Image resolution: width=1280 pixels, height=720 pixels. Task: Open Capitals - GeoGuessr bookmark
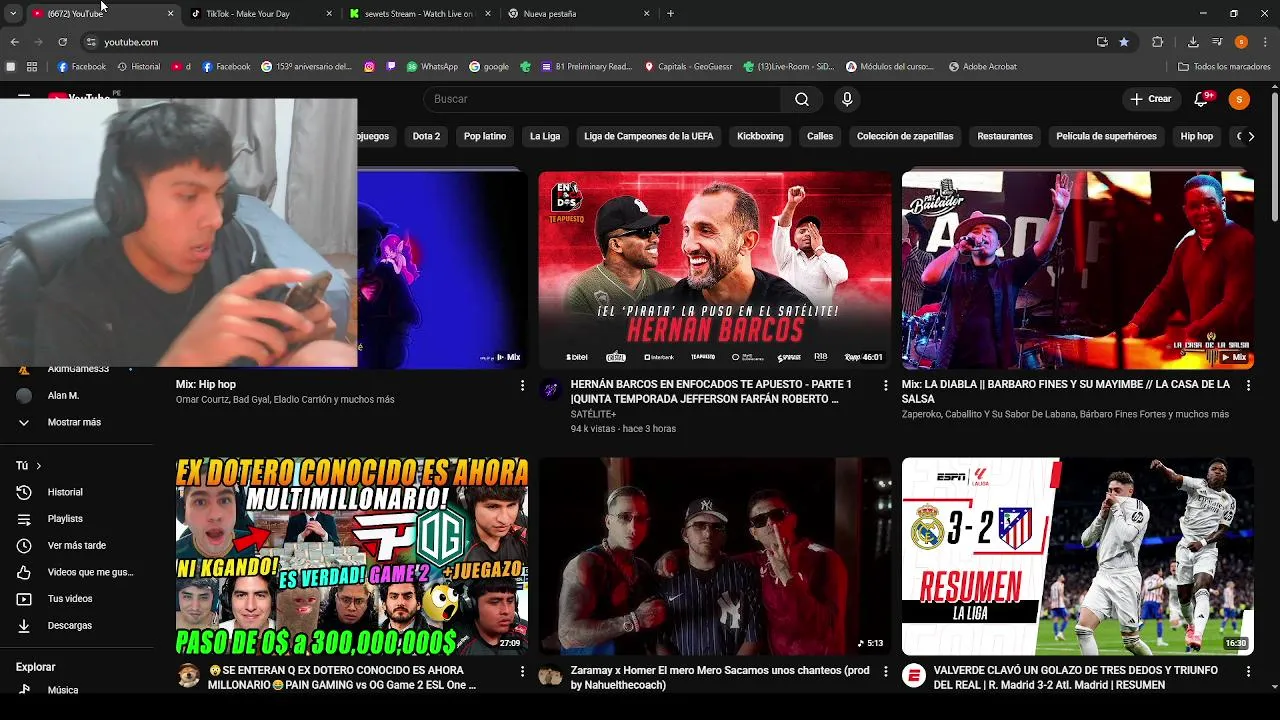[688, 67]
